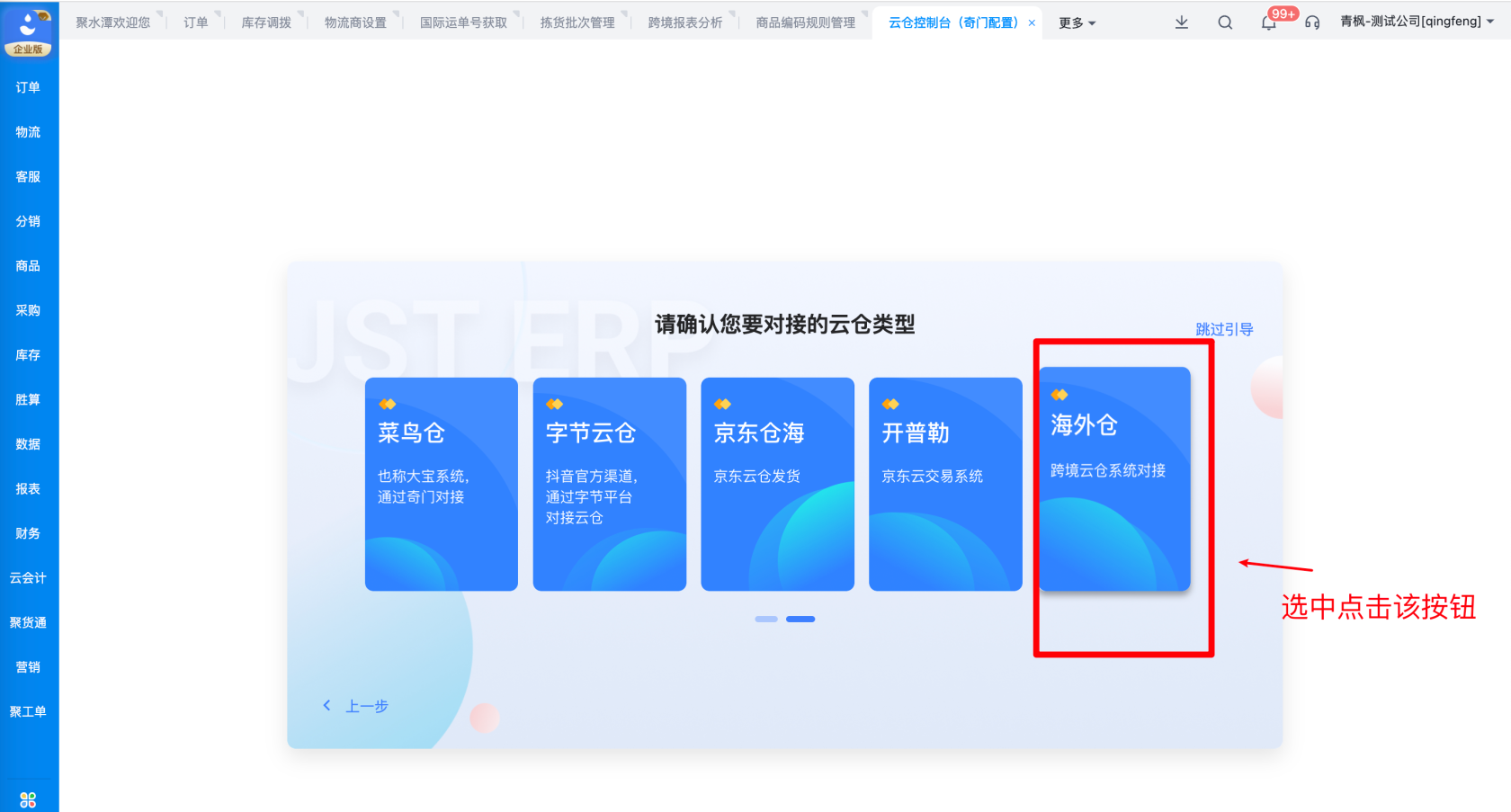The width and height of the screenshot is (1511, 812).
Task: Open the app grid icon at sidebar bottom
Action: pyautogui.click(x=28, y=799)
